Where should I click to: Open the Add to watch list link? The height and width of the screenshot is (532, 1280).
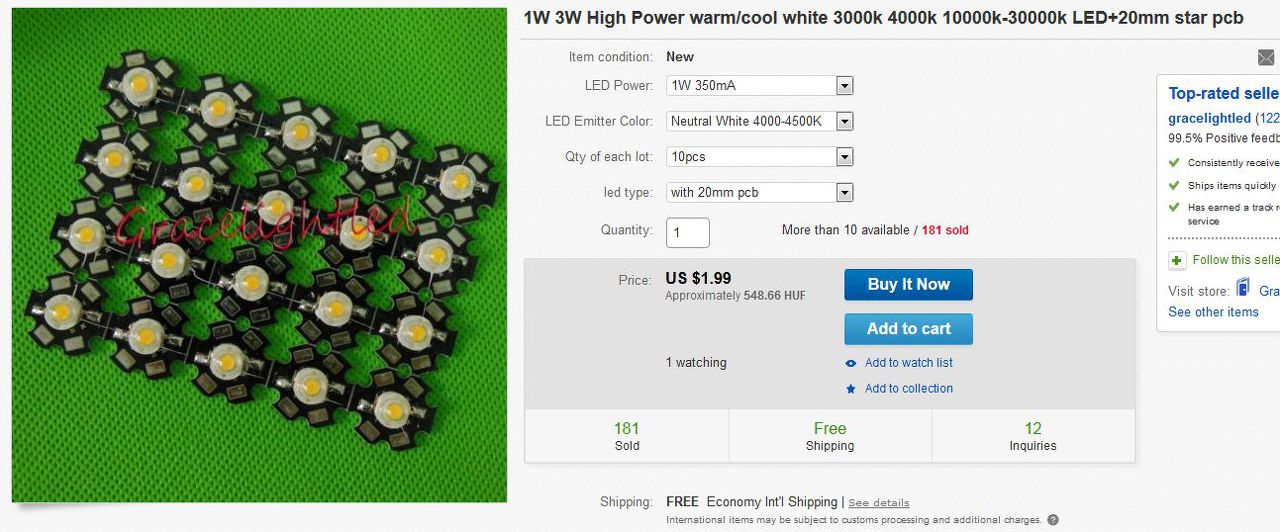click(x=909, y=363)
